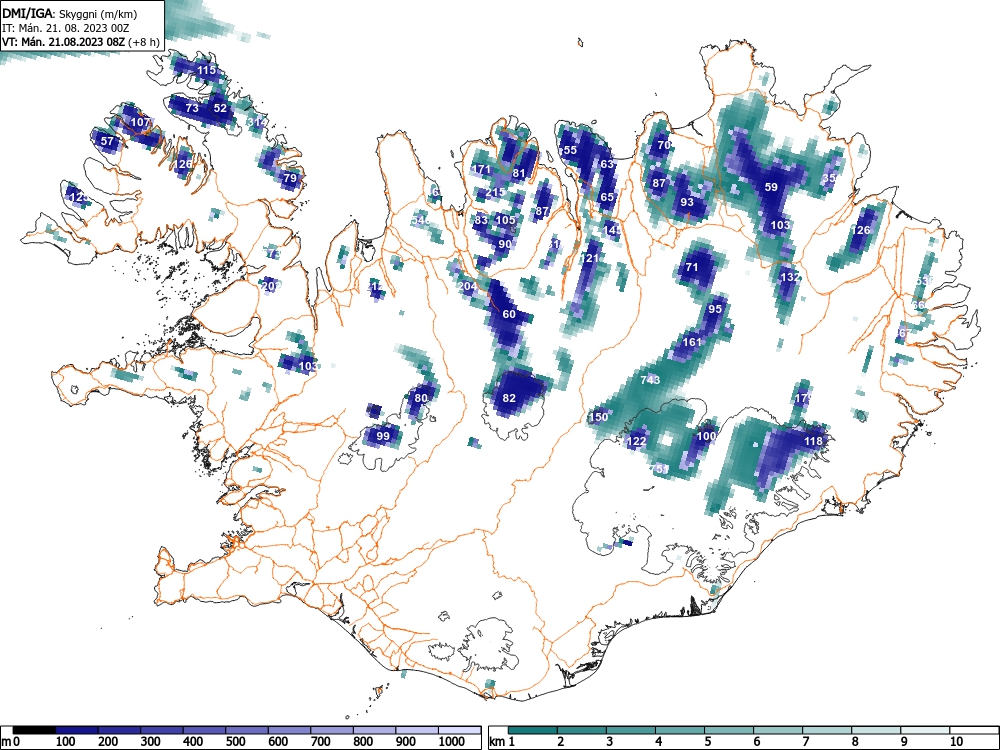
Task: Click the visibility value 150 on the map
Action: 599,417
